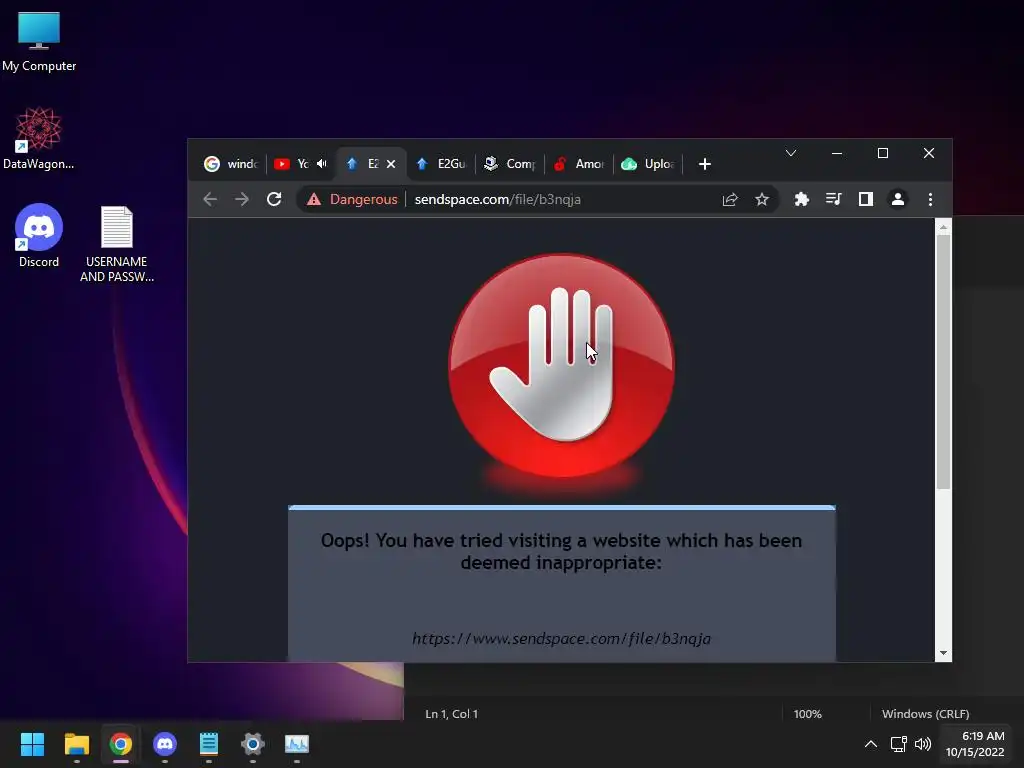Screen dimensions: 1024x768
Task: Open Settings gear in taskbar
Action: (x=253, y=744)
